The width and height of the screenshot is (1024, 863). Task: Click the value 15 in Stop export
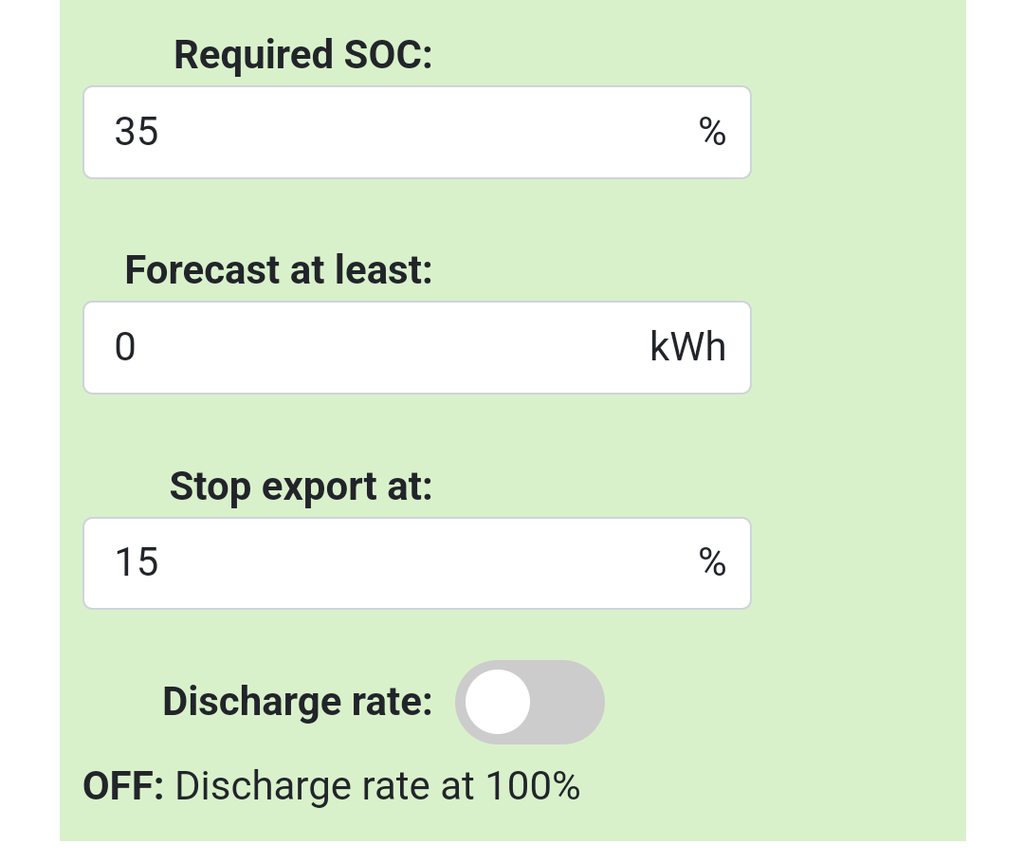tap(137, 563)
